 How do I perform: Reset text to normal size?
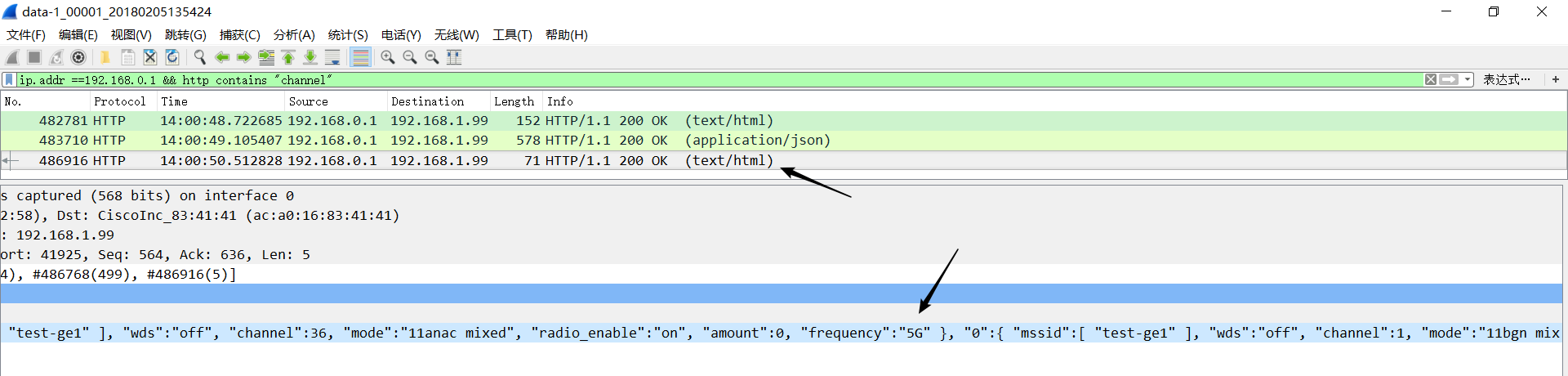click(x=432, y=57)
